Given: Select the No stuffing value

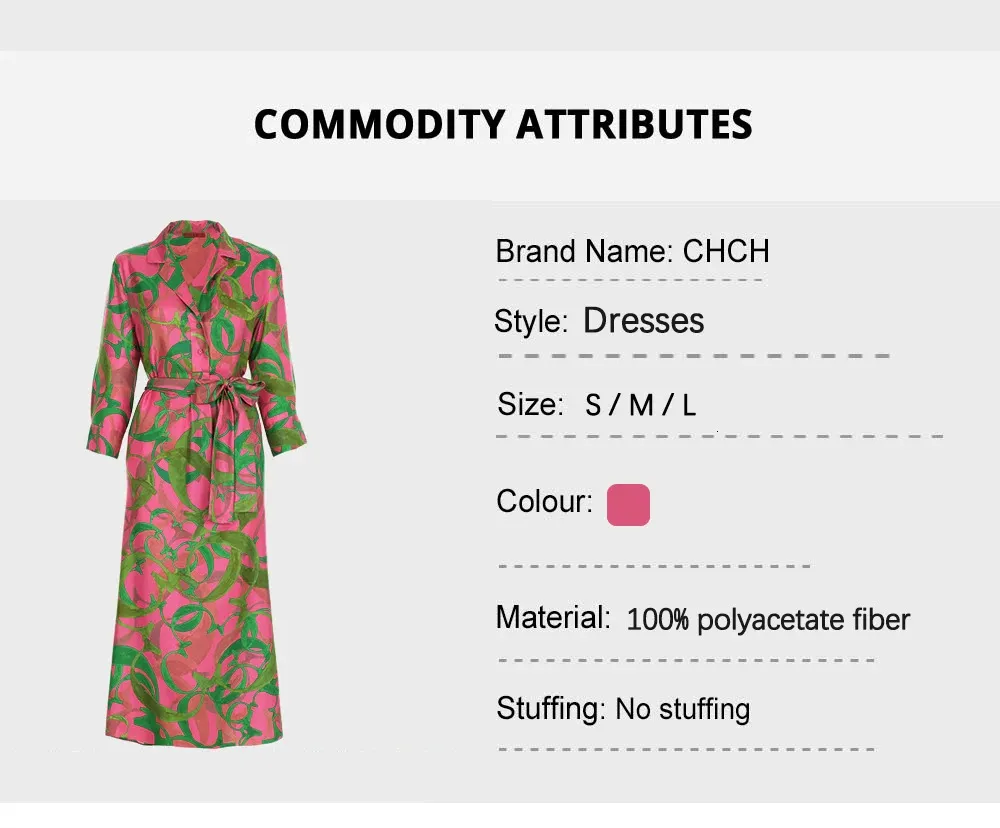Looking at the screenshot, I should pos(682,709).
